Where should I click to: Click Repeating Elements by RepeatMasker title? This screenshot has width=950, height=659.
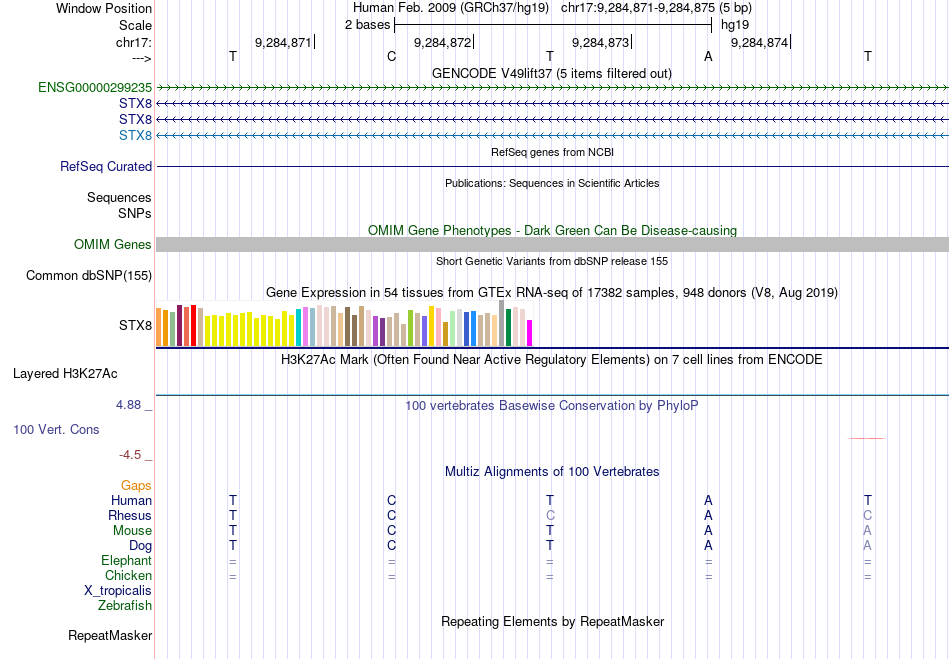click(552, 621)
